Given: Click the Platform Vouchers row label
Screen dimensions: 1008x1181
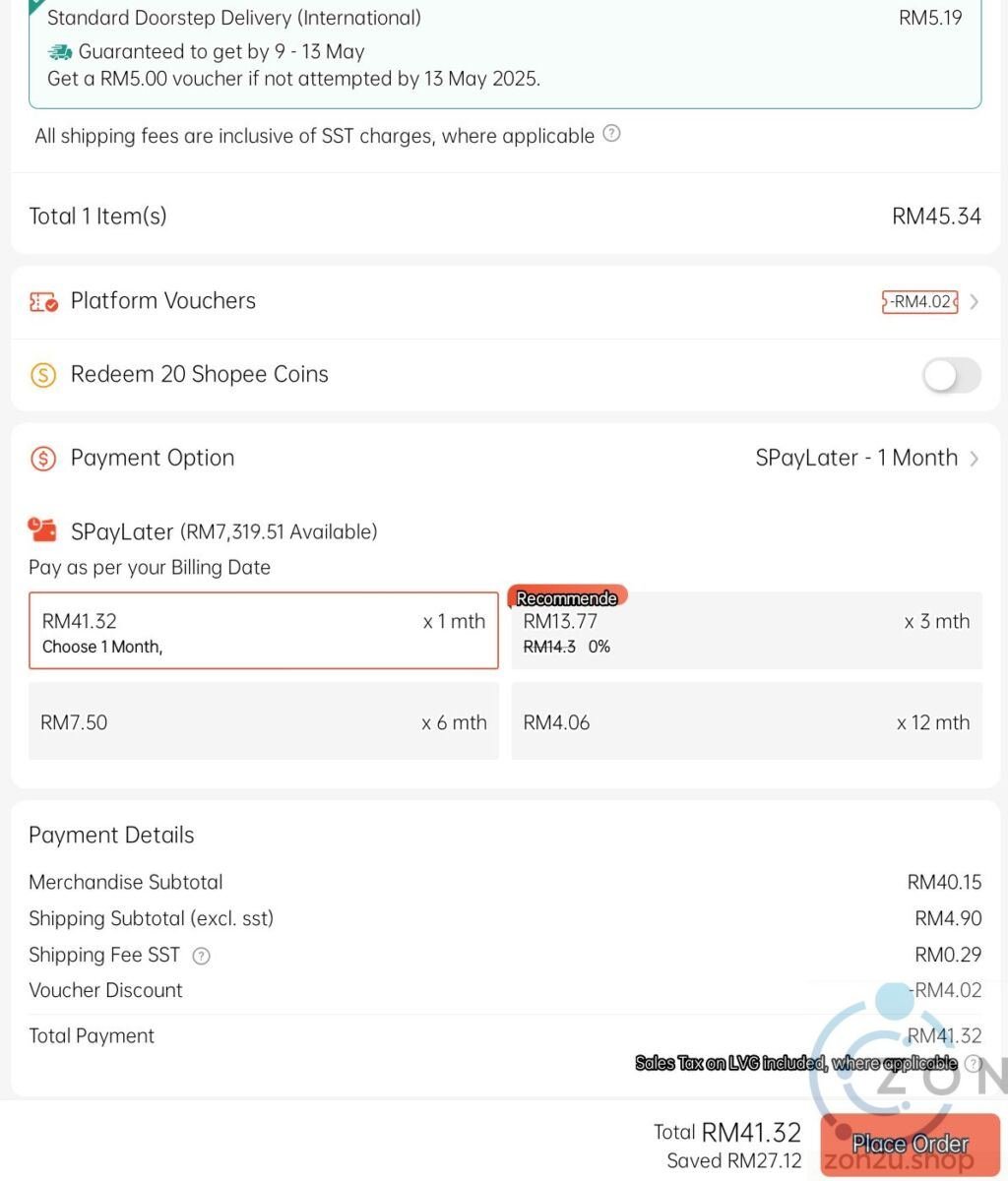Looking at the screenshot, I should 163,301.
